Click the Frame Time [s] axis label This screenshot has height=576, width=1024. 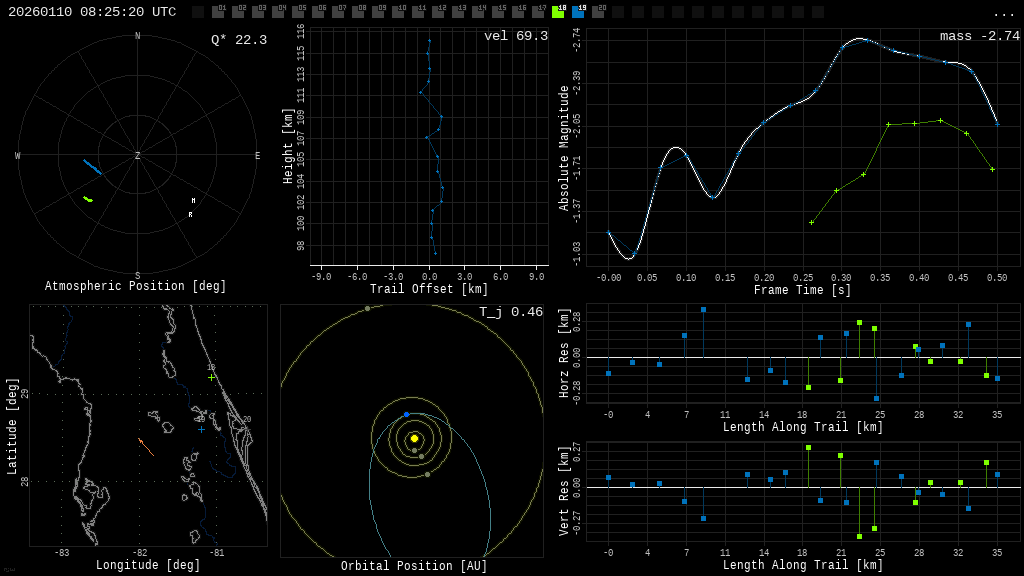point(803,290)
